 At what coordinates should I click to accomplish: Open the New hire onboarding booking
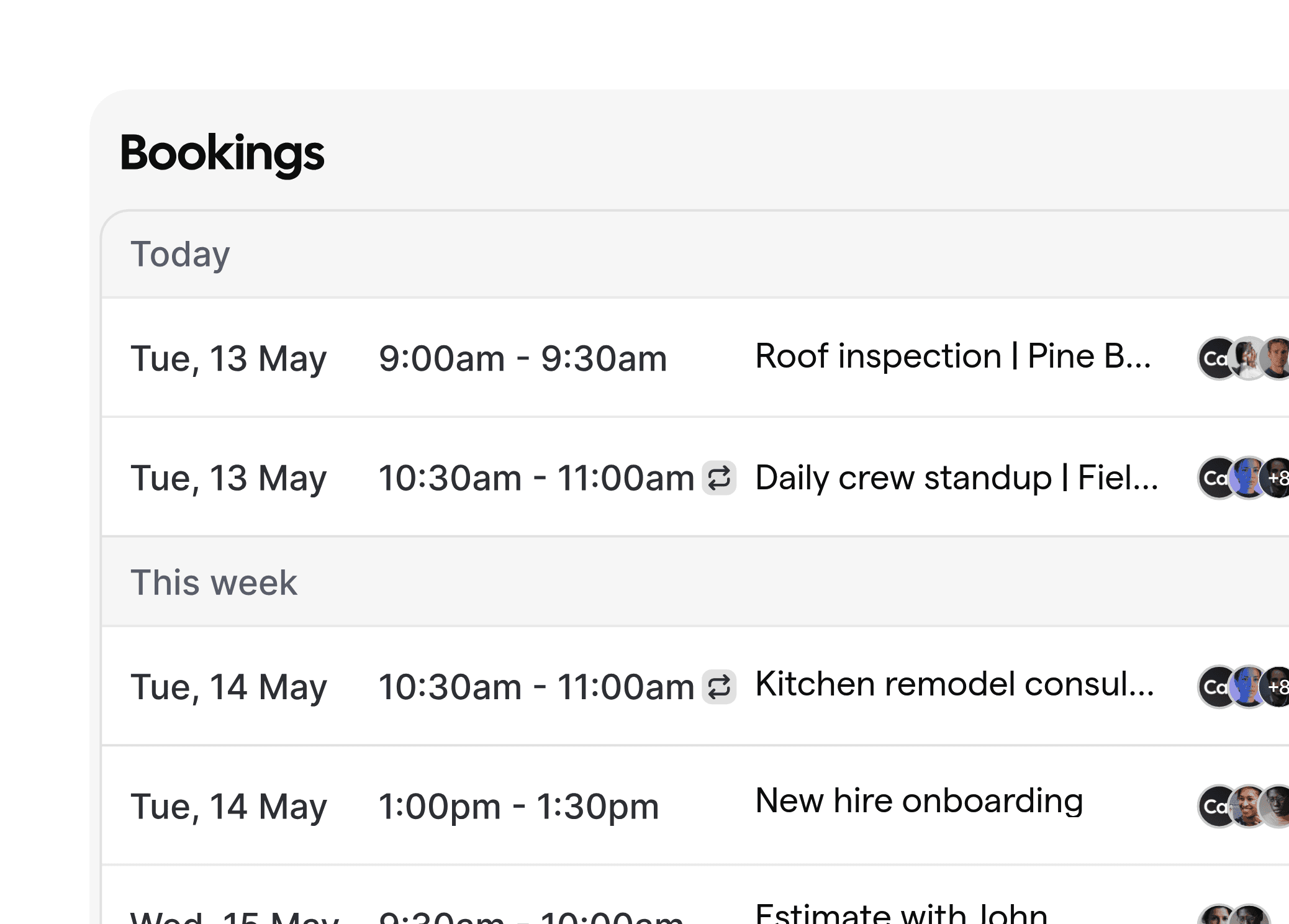(x=919, y=801)
